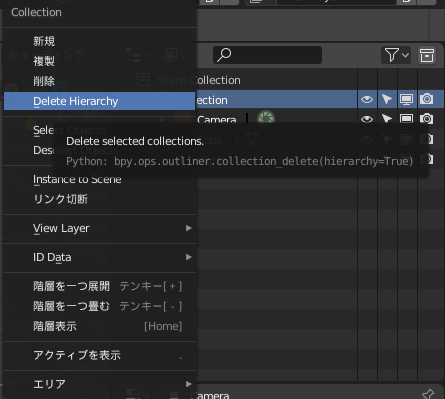Toggle render camera icon of the selected collection

[427, 99]
